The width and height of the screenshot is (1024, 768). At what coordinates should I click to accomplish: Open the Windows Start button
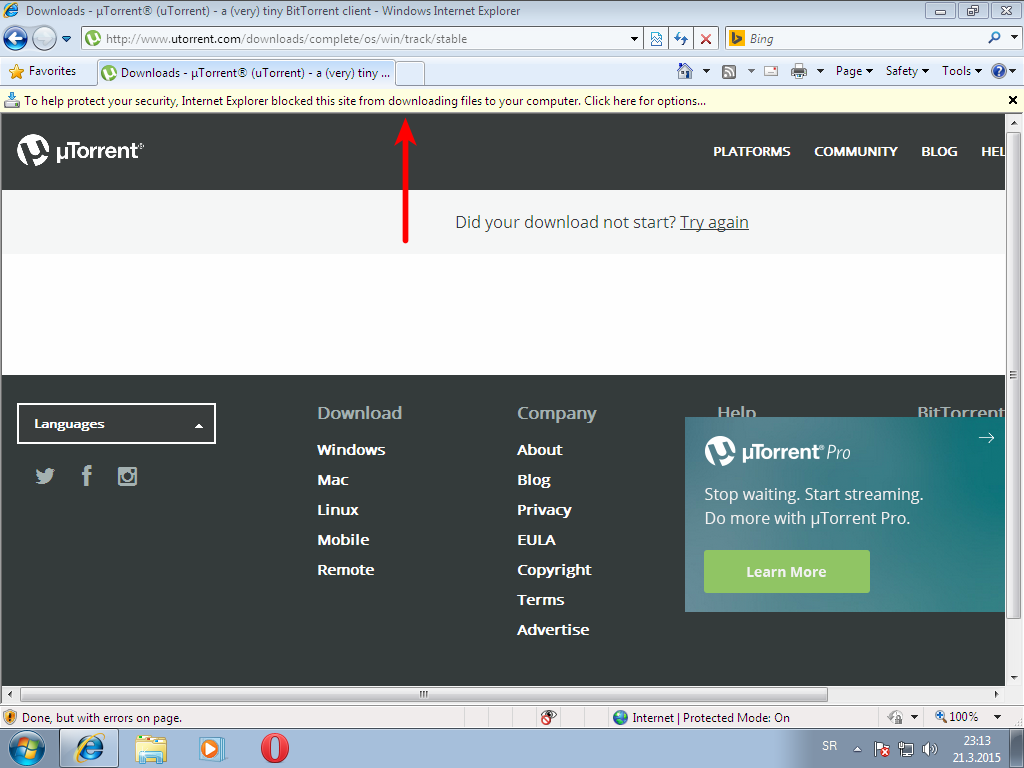coord(27,748)
